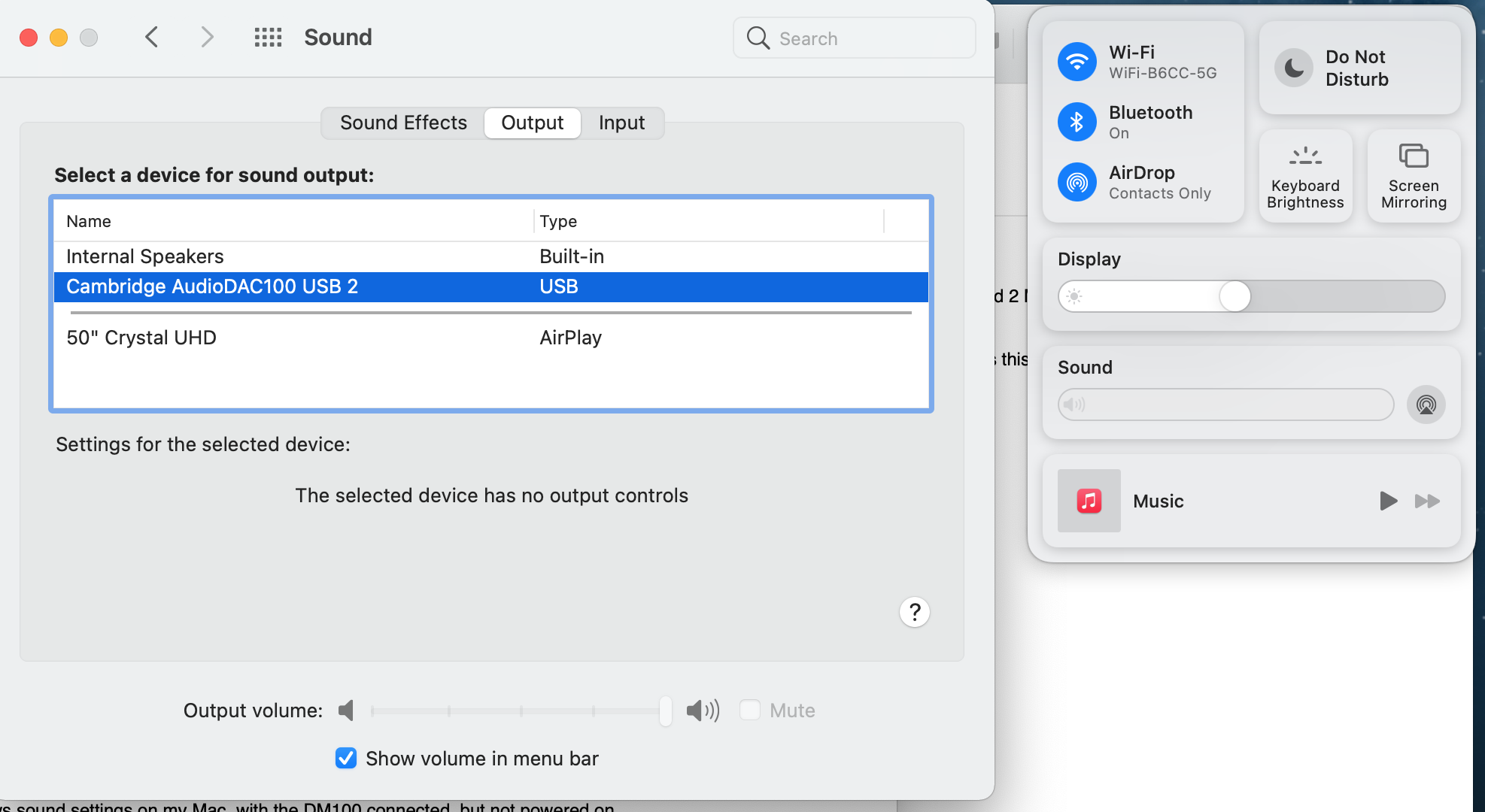Click the Bluetooth icon in Control Center
This screenshot has width=1485, height=812.
1077,122
